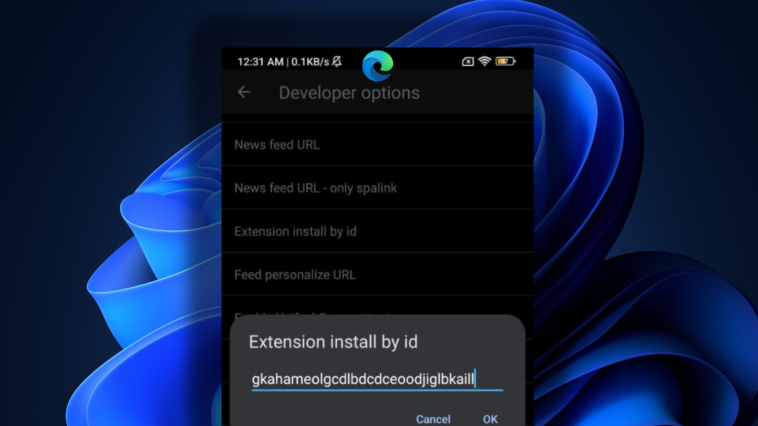Viewport: 758px width, 426px height.
Task: Click the Microsoft Edge logo
Action: tap(378, 66)
